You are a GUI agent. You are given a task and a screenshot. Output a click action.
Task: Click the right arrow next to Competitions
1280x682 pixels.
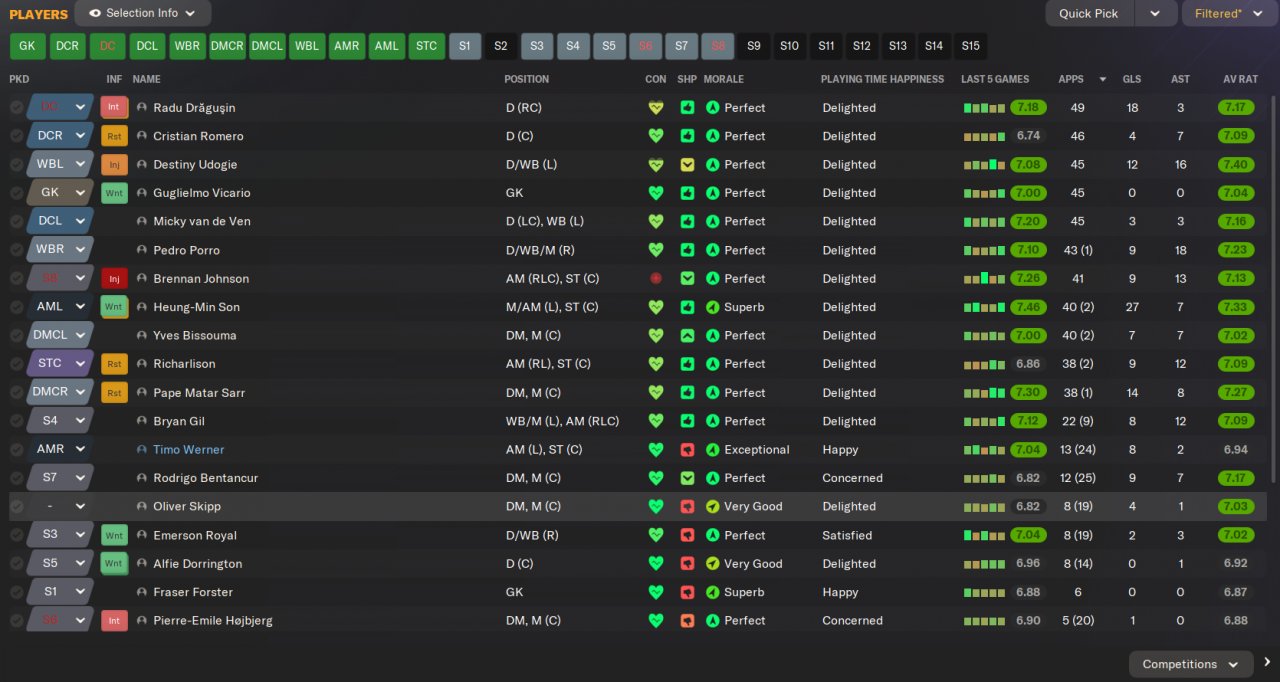coord(1267,662)
